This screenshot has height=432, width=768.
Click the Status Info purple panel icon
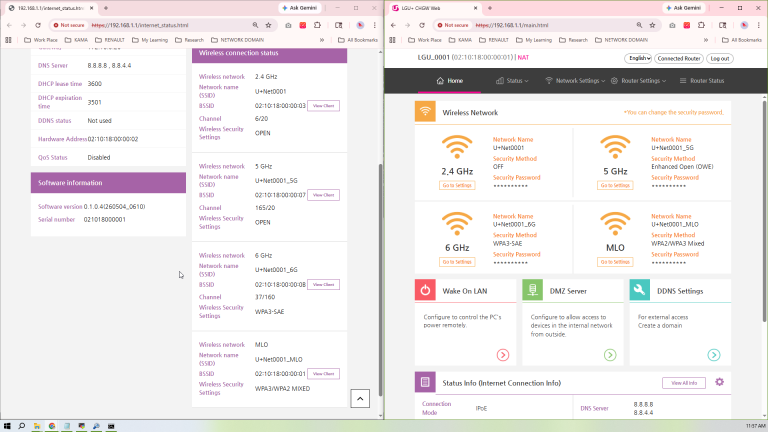click(x=425, y=382)
